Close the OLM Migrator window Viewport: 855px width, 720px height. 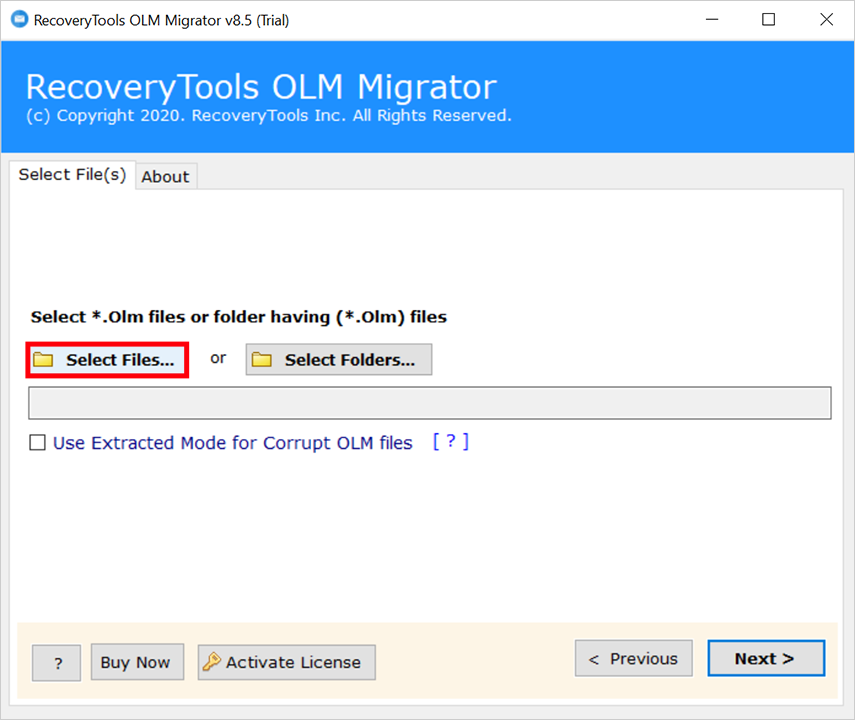pyautogui.click(x=826, y=20)
